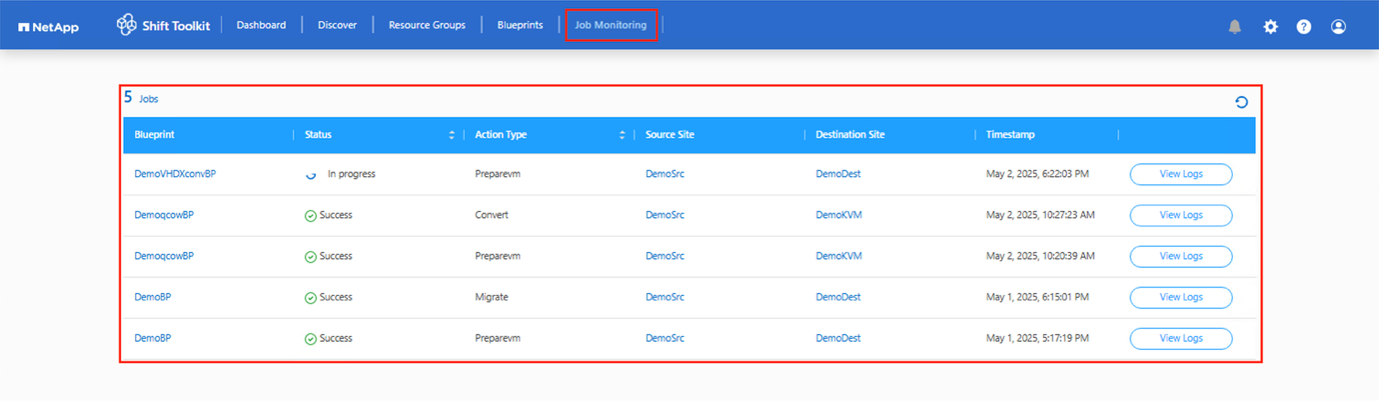Open the user profile icon

tap(1338, 27)
